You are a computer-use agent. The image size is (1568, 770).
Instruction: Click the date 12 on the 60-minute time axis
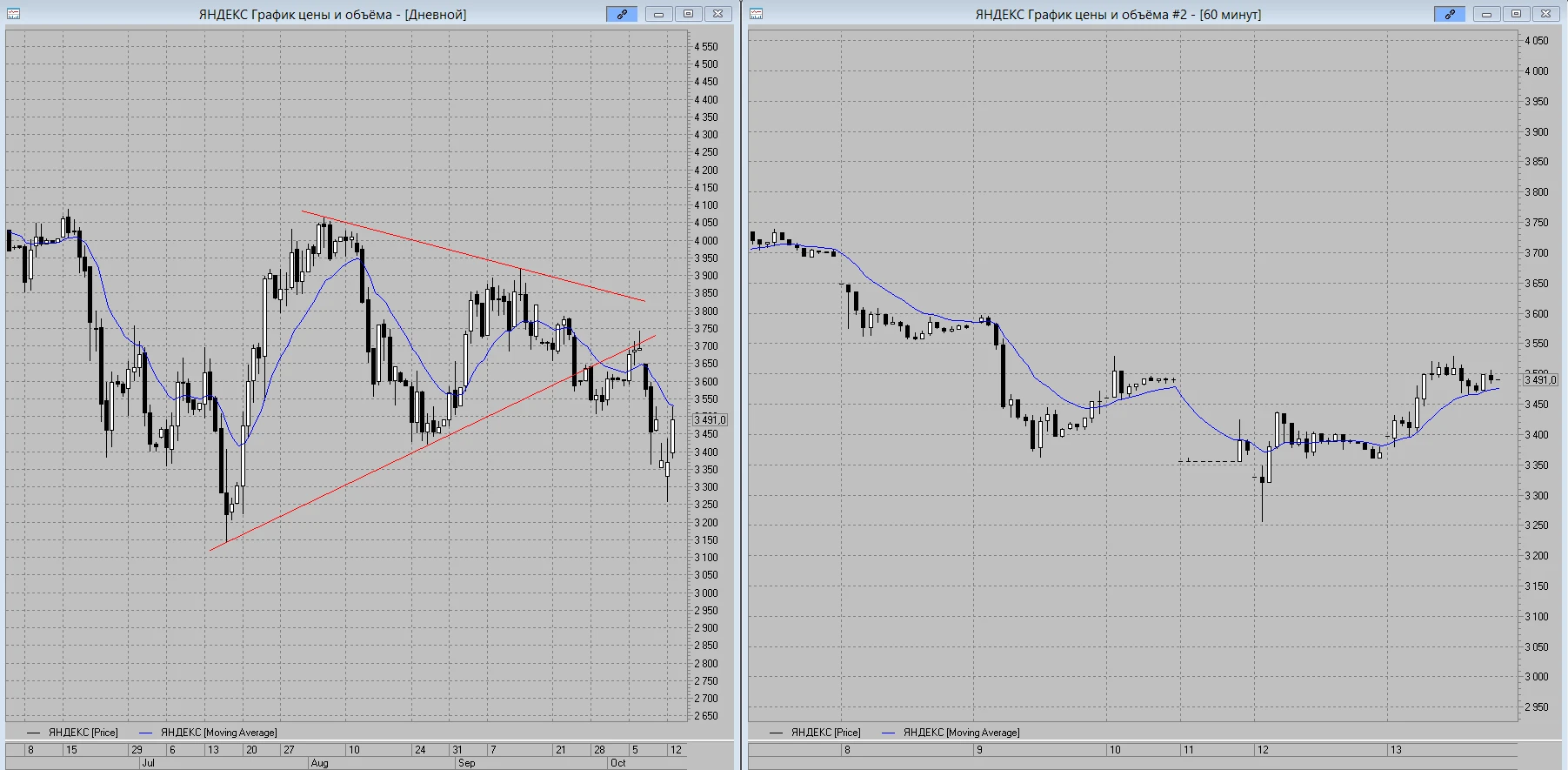point(1263,750)
